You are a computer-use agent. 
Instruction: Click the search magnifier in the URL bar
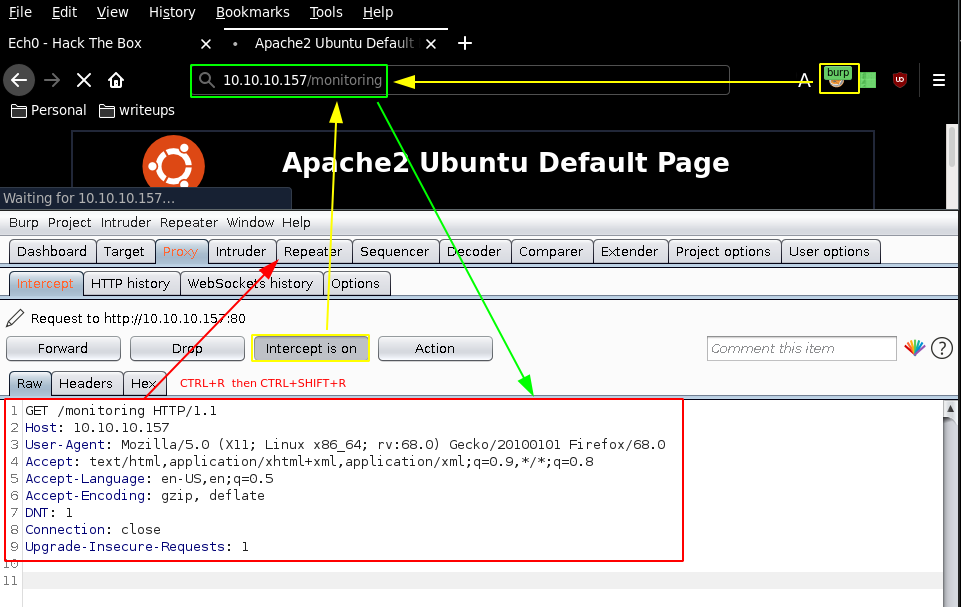207,80
